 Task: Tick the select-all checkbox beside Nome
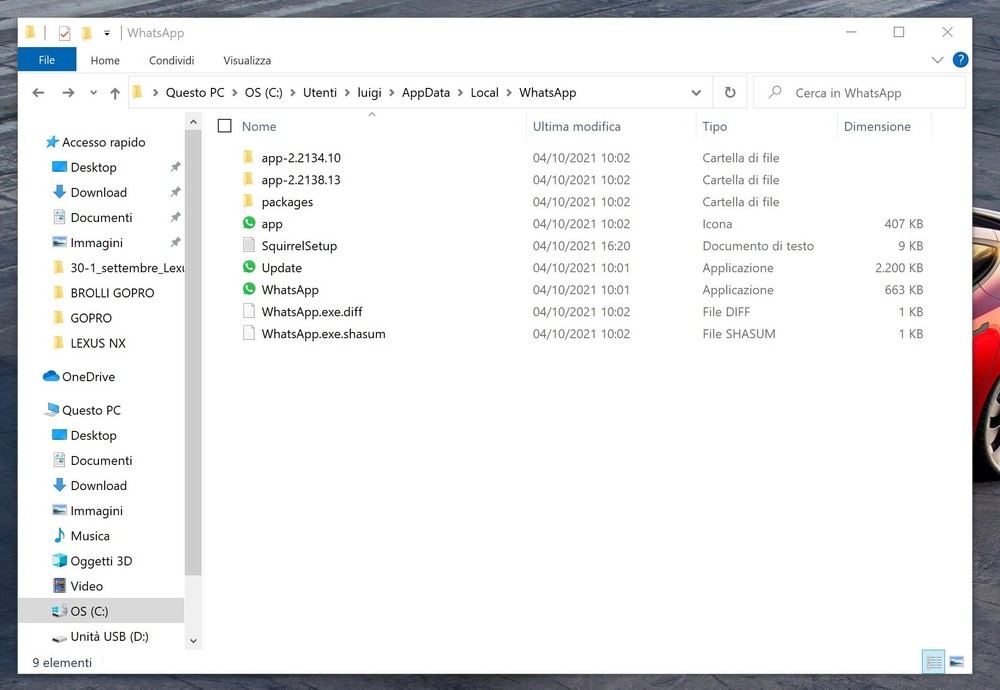click(x=224, y=126)
